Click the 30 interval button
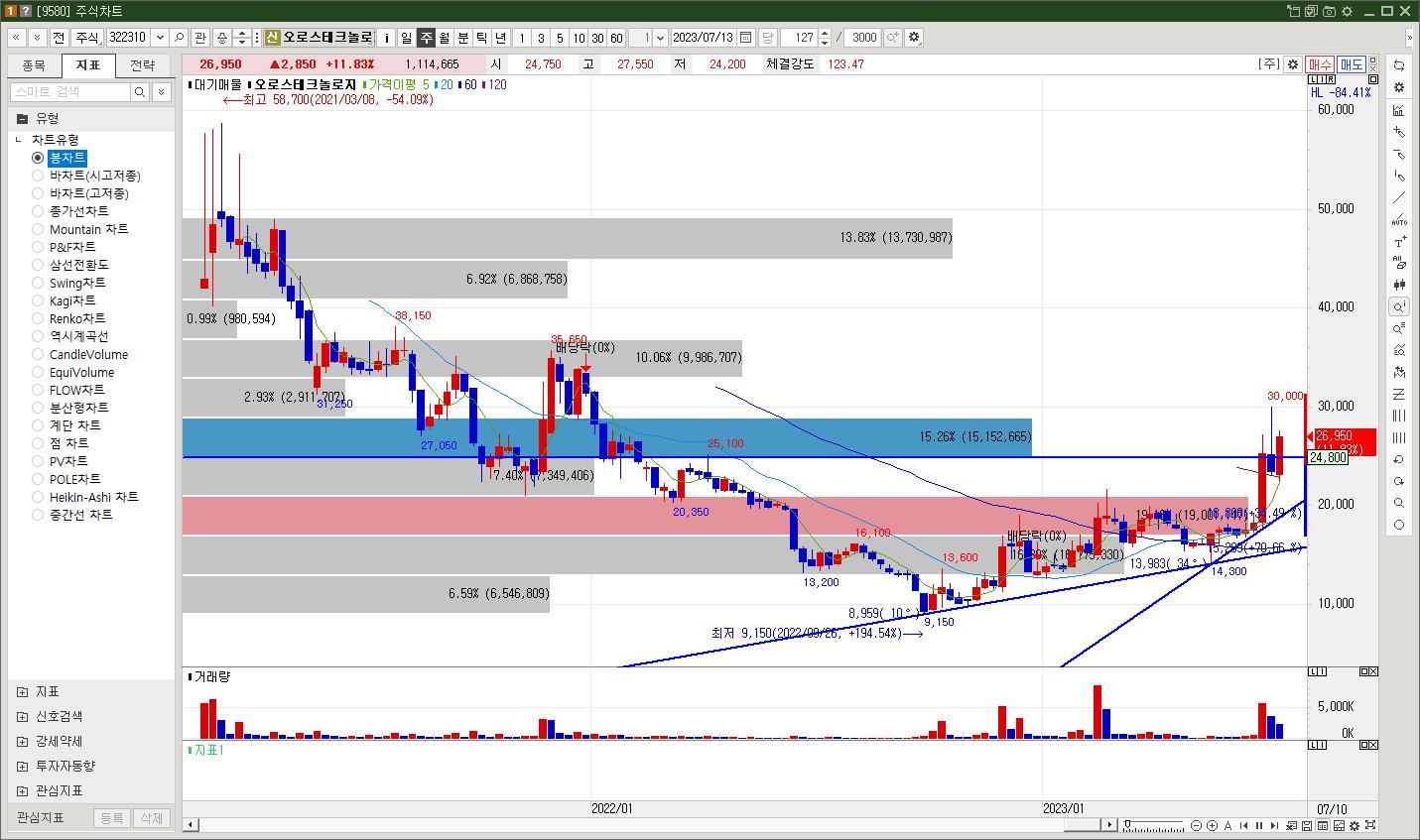This screenshot has height=840, width=1420. click(597, 38)
